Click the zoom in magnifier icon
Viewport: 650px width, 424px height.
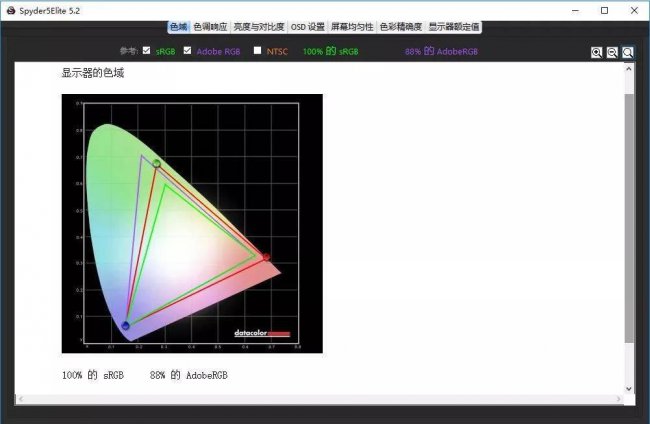596,52
